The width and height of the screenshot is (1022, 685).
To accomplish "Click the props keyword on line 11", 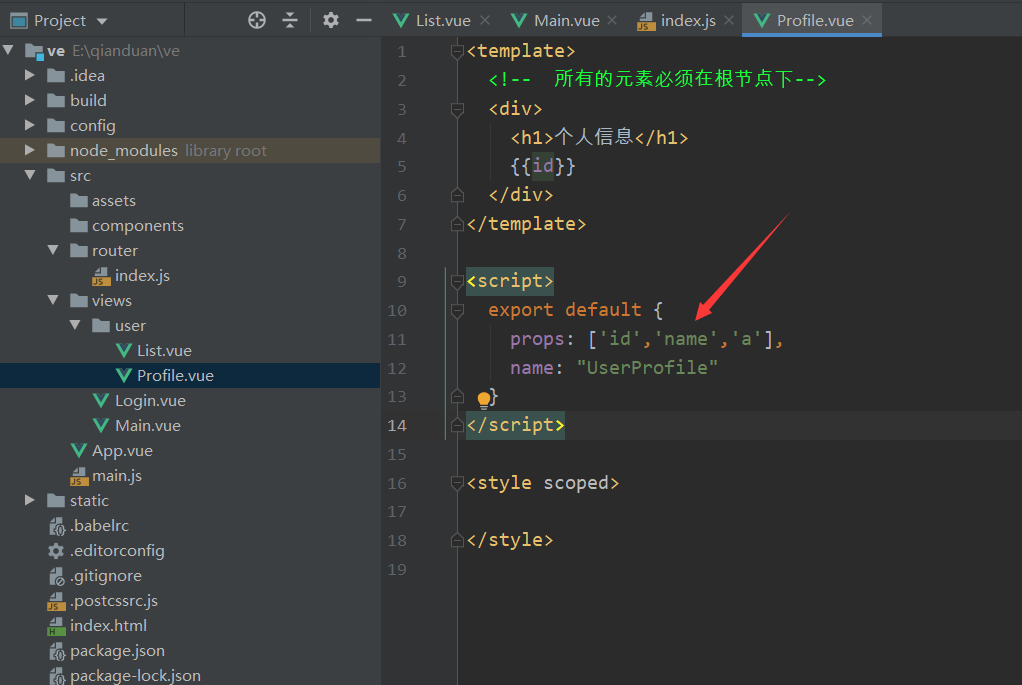I will point(537,340).
